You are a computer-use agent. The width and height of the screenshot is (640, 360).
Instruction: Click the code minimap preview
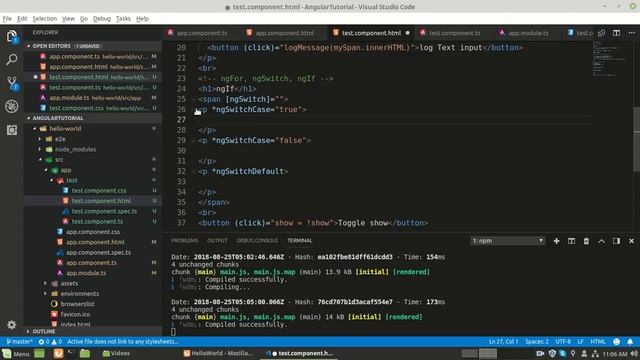[611, 59]
